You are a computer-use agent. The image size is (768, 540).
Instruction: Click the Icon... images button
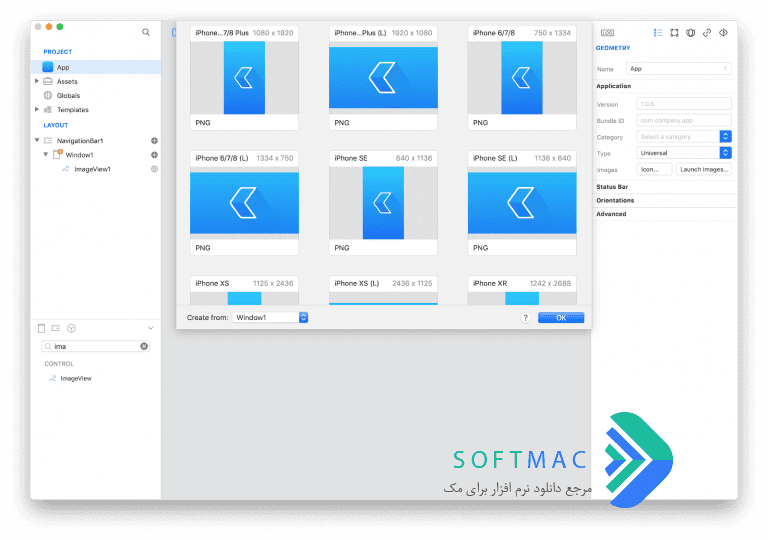pos(654,170)
